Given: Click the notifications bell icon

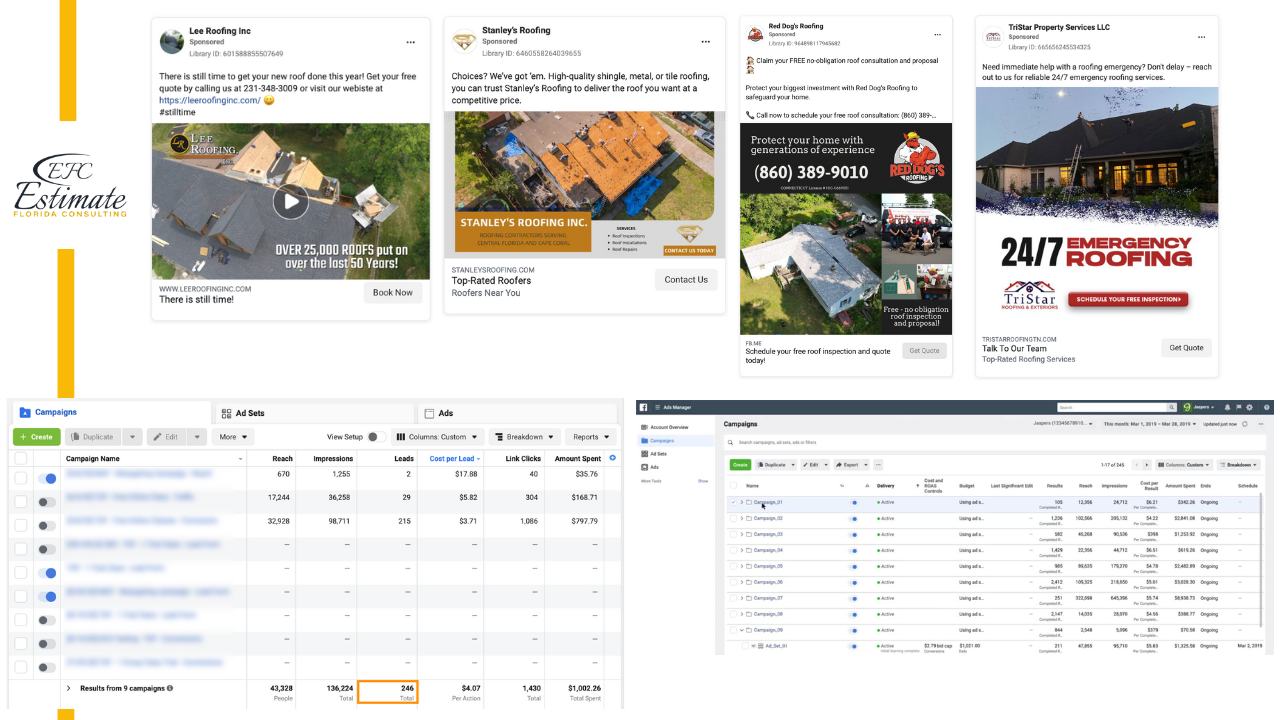Looking at the screenshot, I should (x=1227, y=407).
